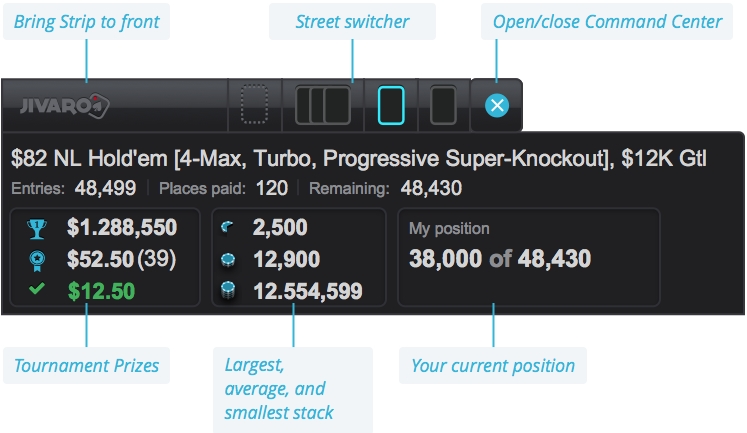Image resolution: width=747 pixels, height=433 pixels.
Task: Click the $1.288,550 first prize amount
Action: 122,228
